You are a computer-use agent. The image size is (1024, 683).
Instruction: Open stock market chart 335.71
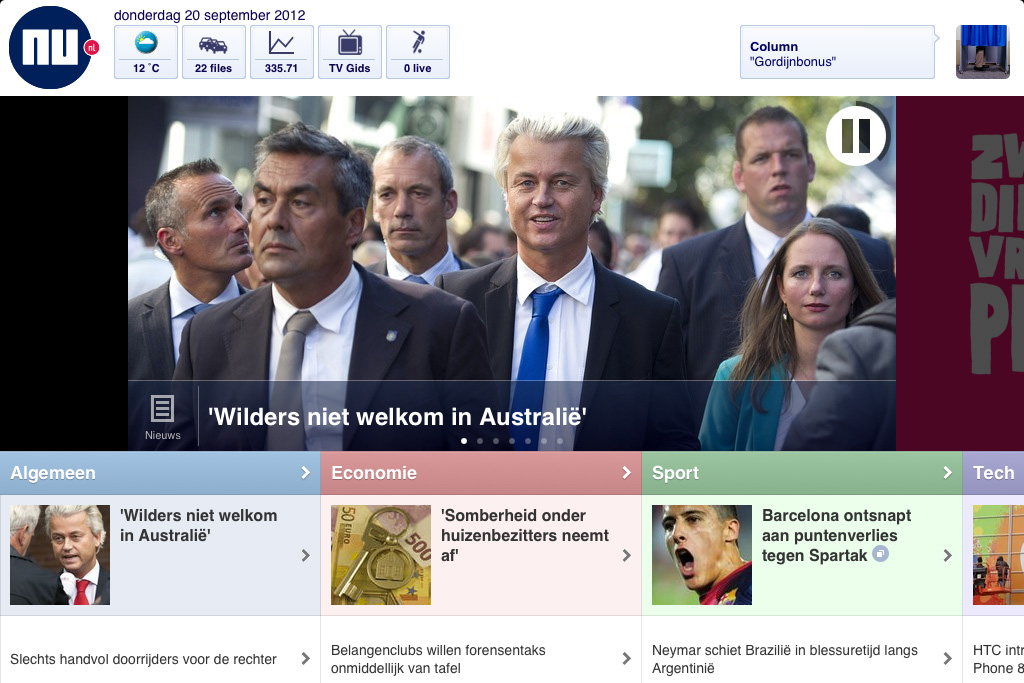tap(281, 52)
